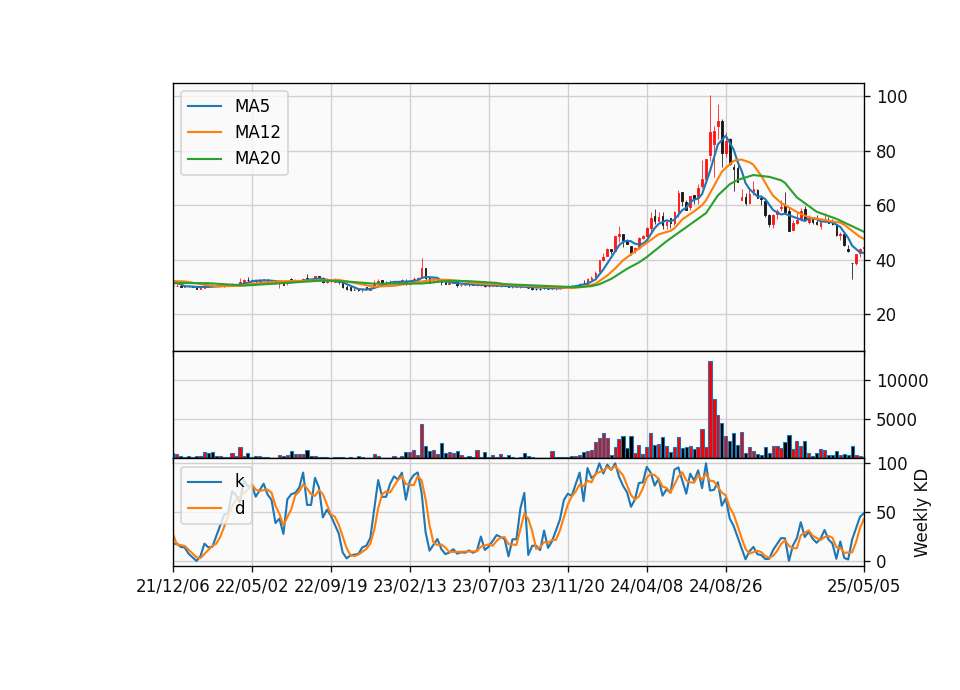Click the d legend label in KD panel
The image size is (960, 690).
click(x=239, y=508)
